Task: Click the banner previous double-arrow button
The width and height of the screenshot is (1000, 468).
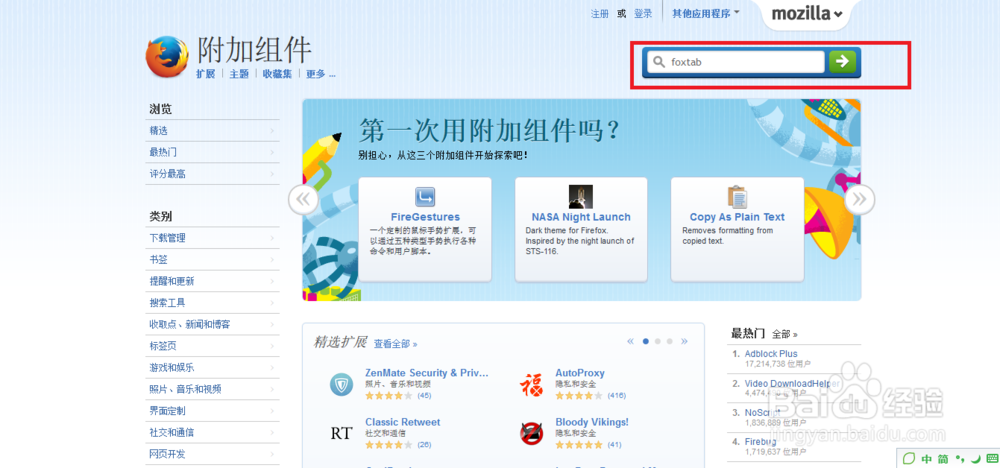Action: [303, 200]
